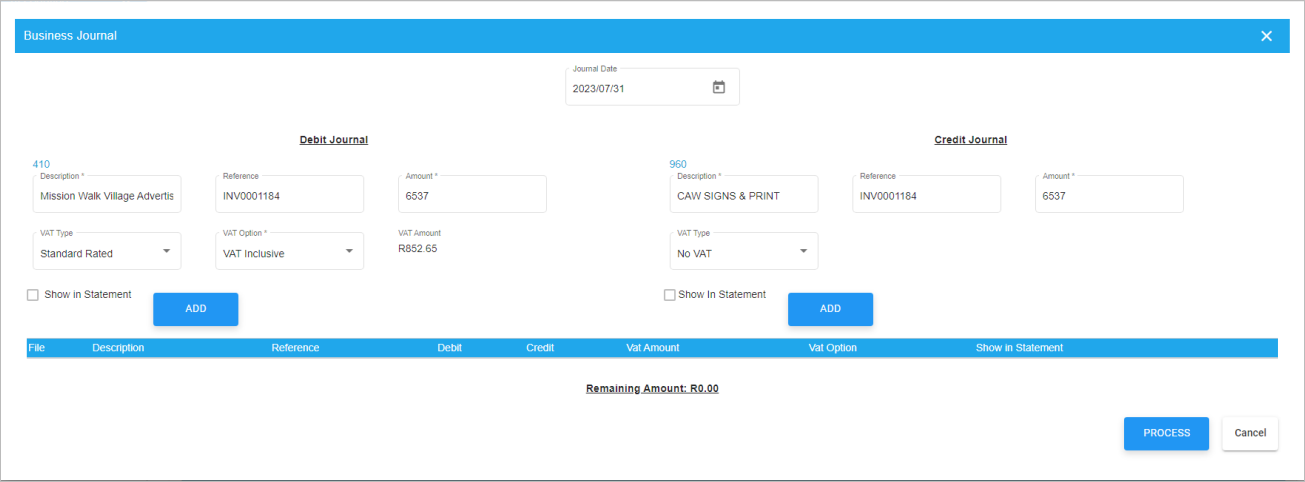
Task: Click the debit Reference input field
Action: pos(290,196)
